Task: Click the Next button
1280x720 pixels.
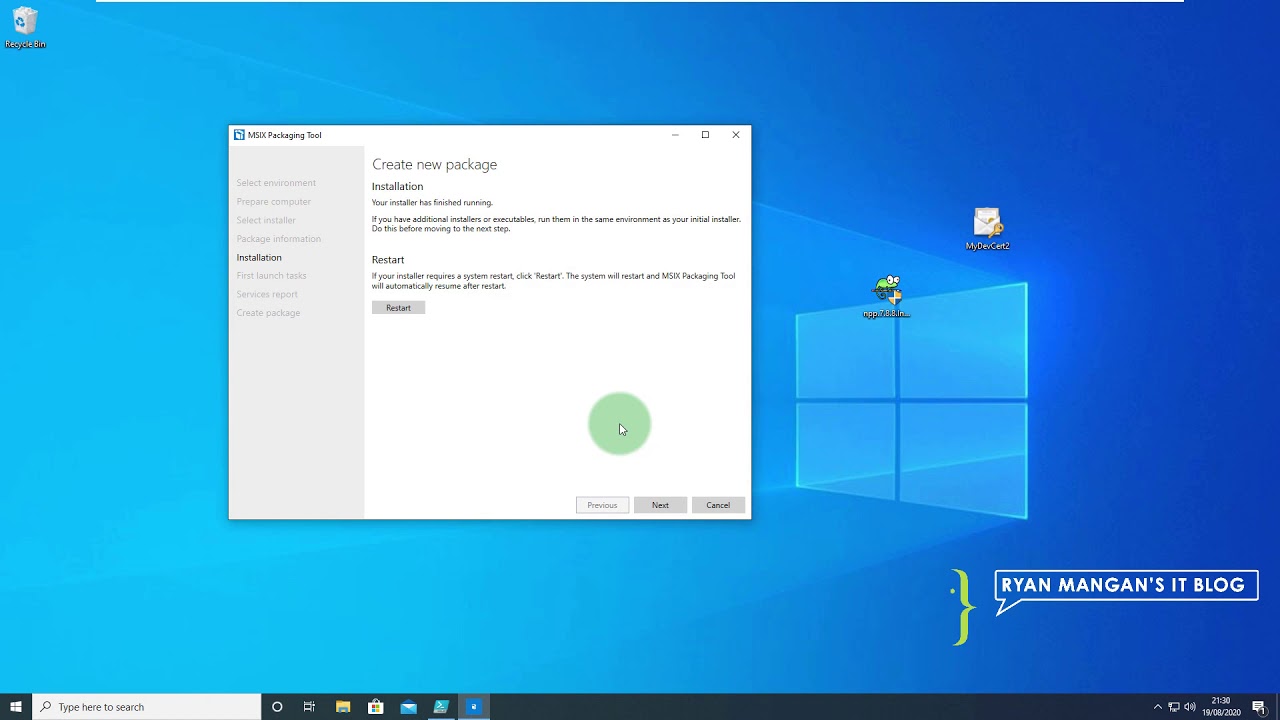Action: (x=660, y=505)
